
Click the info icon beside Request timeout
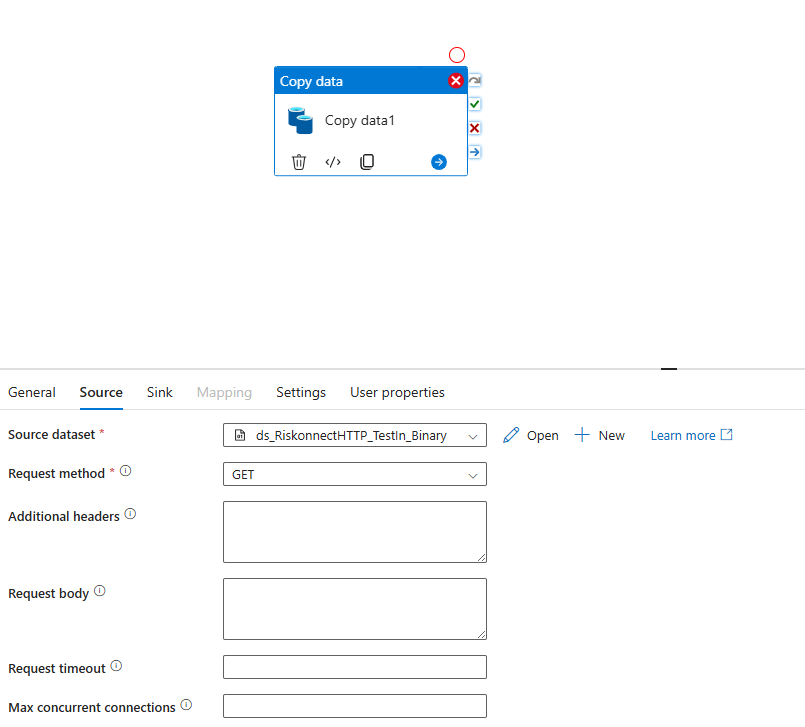117,666
